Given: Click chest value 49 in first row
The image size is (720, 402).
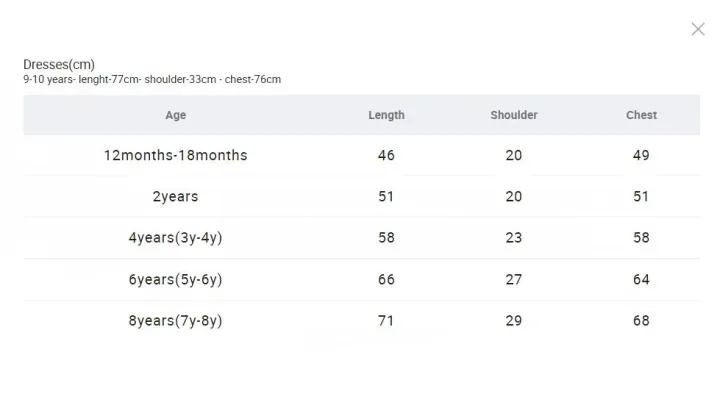Looking at the screenshot, I should (x=641, y=155).
